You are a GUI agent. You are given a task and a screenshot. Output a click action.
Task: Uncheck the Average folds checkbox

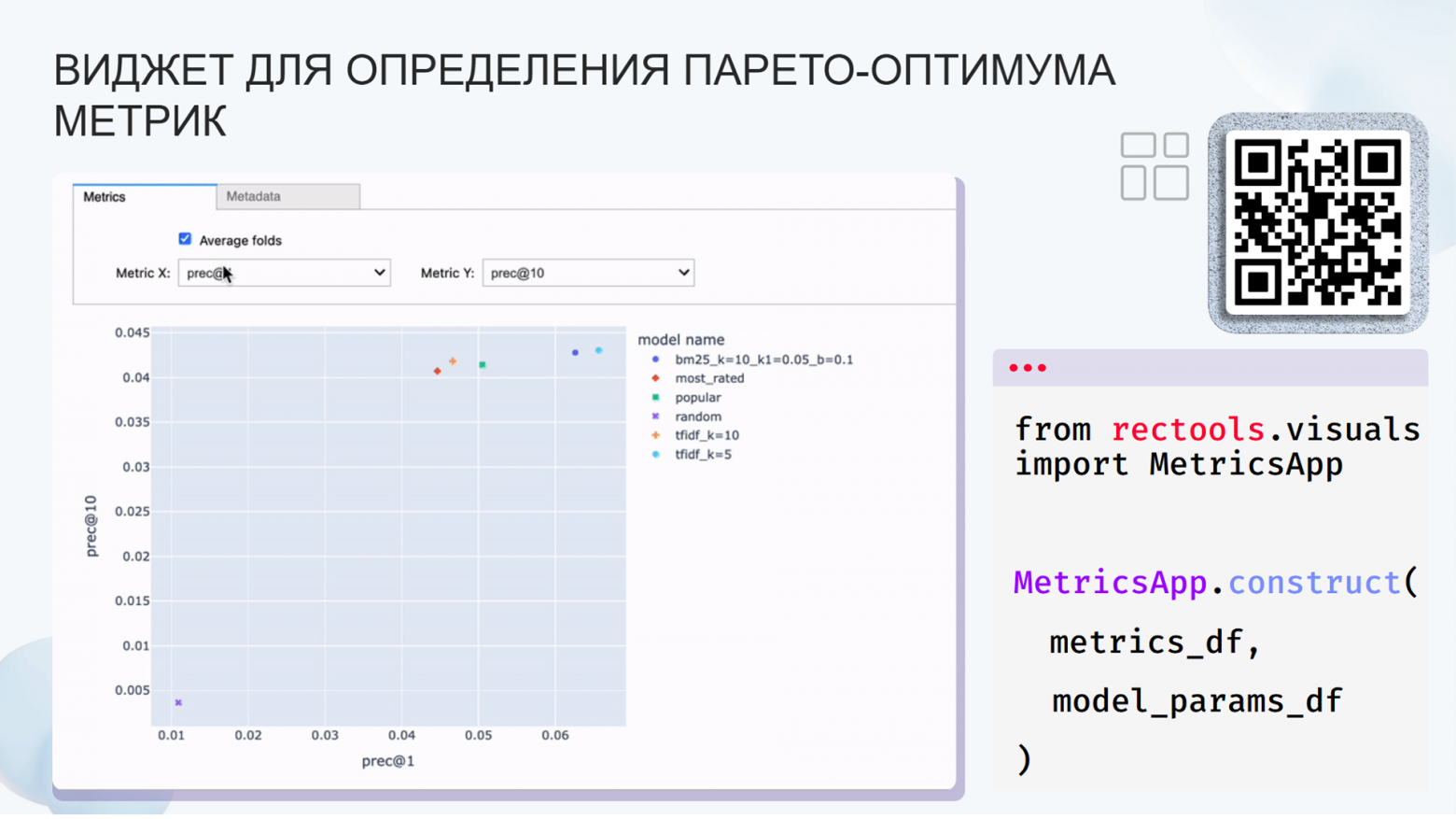pyautogui.click(x=185, y=239)
